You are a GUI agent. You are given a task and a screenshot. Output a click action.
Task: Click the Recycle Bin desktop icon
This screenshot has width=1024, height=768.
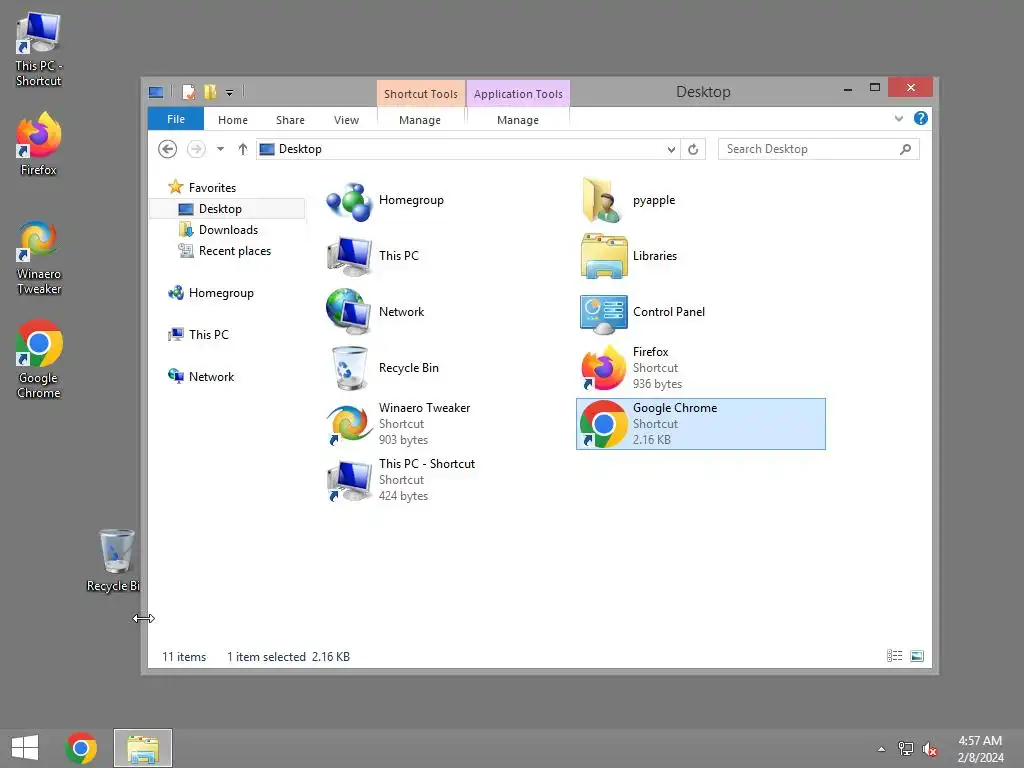point(116,561)
